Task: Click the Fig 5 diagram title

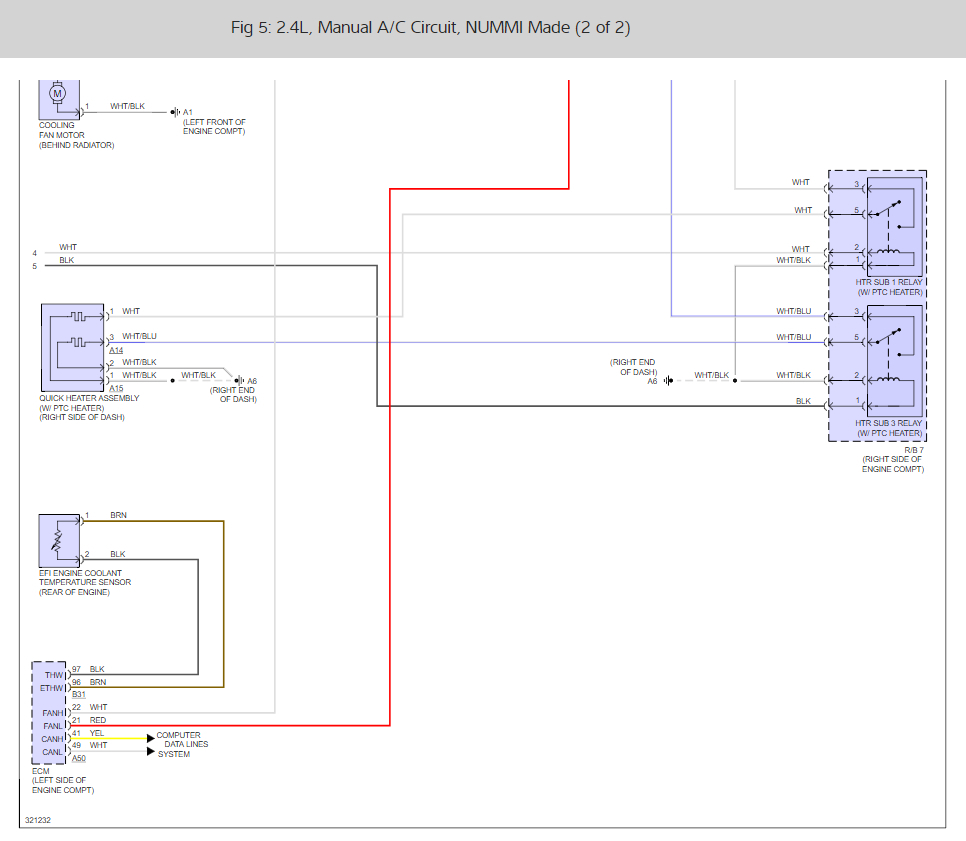Action: [x=430, y=28]
